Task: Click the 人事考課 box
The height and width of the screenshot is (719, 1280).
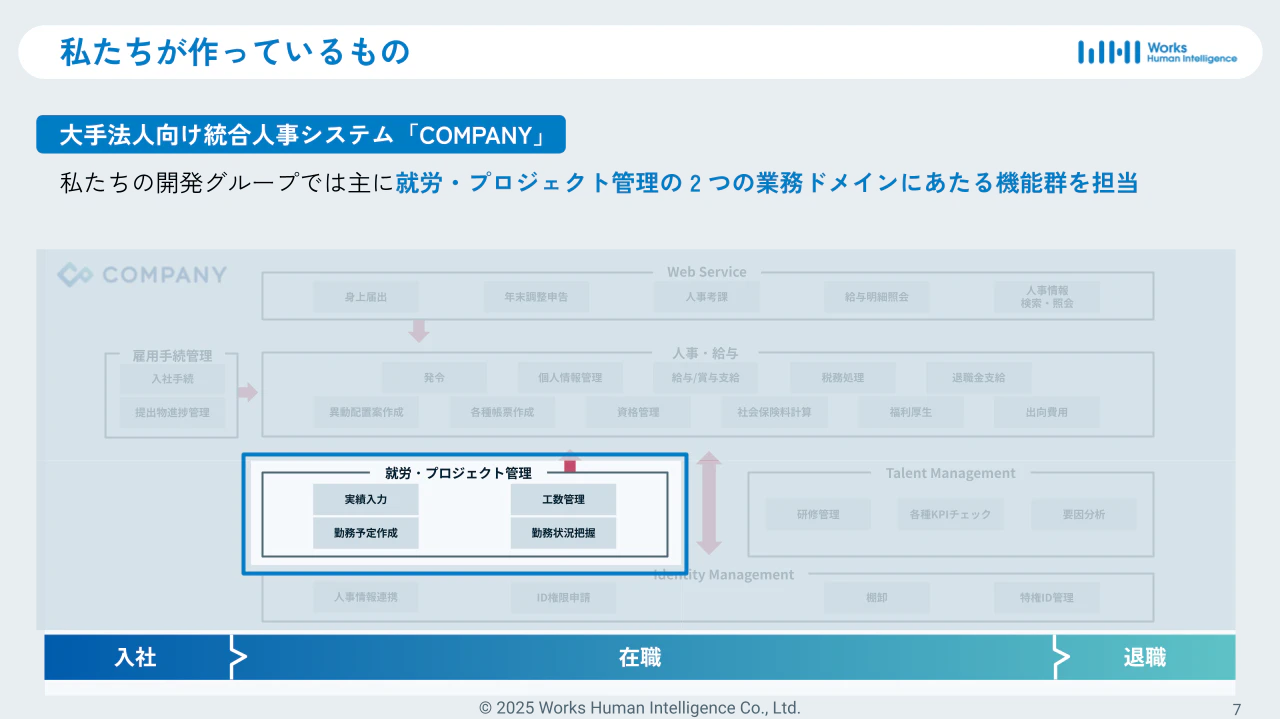Action: [x=707, y=297]
